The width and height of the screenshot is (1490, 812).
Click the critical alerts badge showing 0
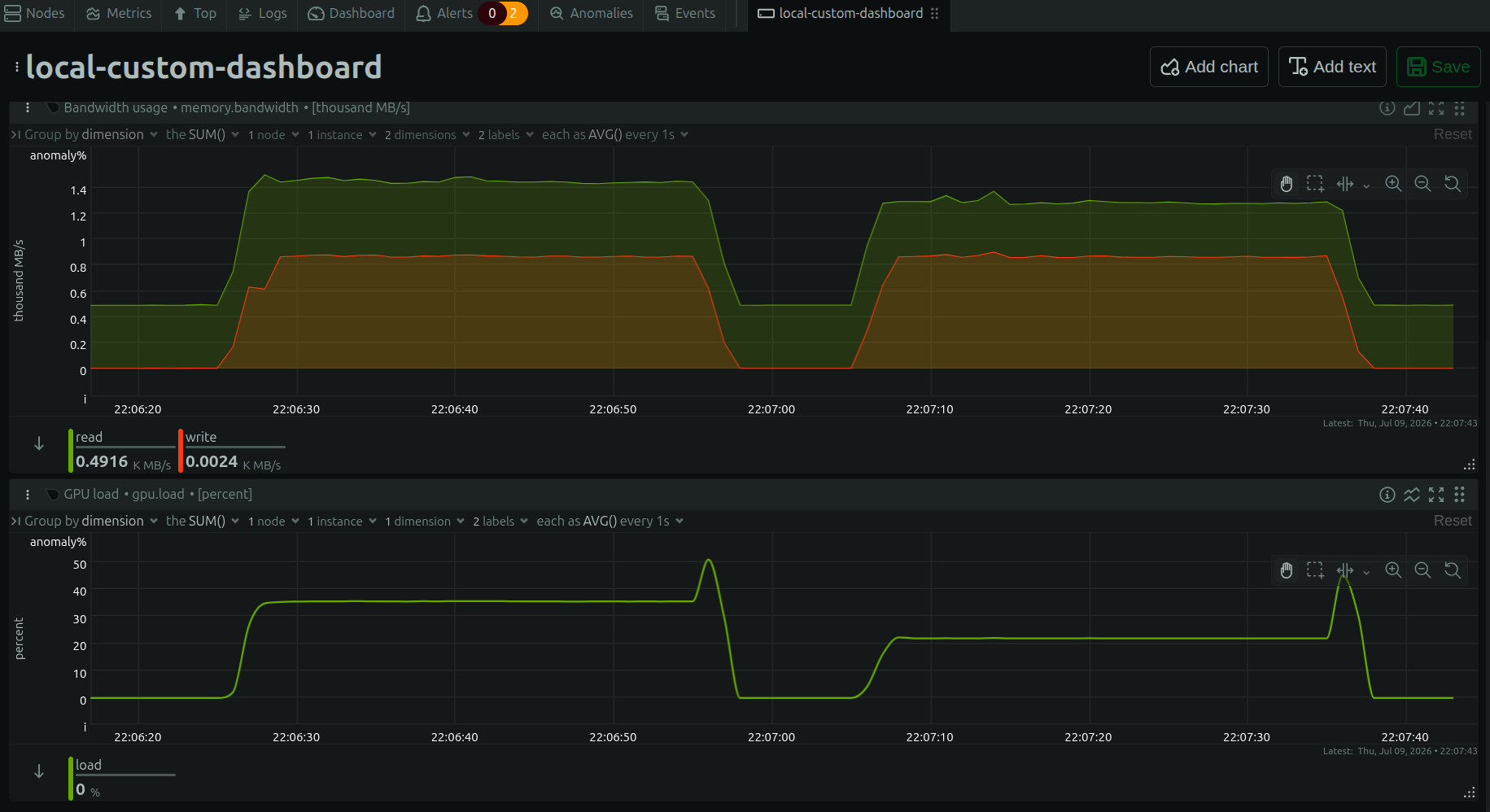(x=492, y=13)
